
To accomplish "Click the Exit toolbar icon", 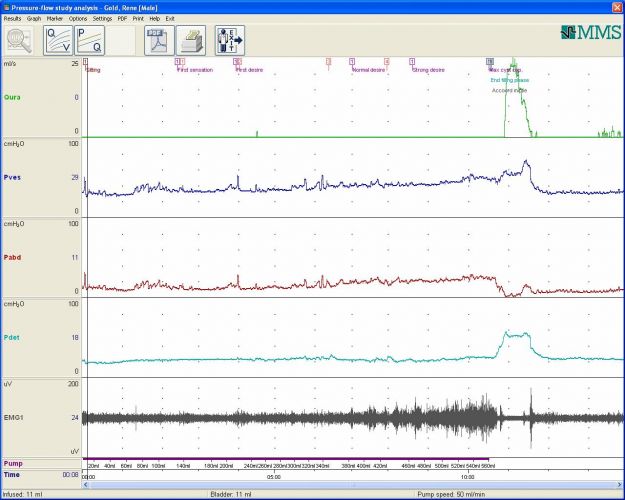I will [229, 40].
